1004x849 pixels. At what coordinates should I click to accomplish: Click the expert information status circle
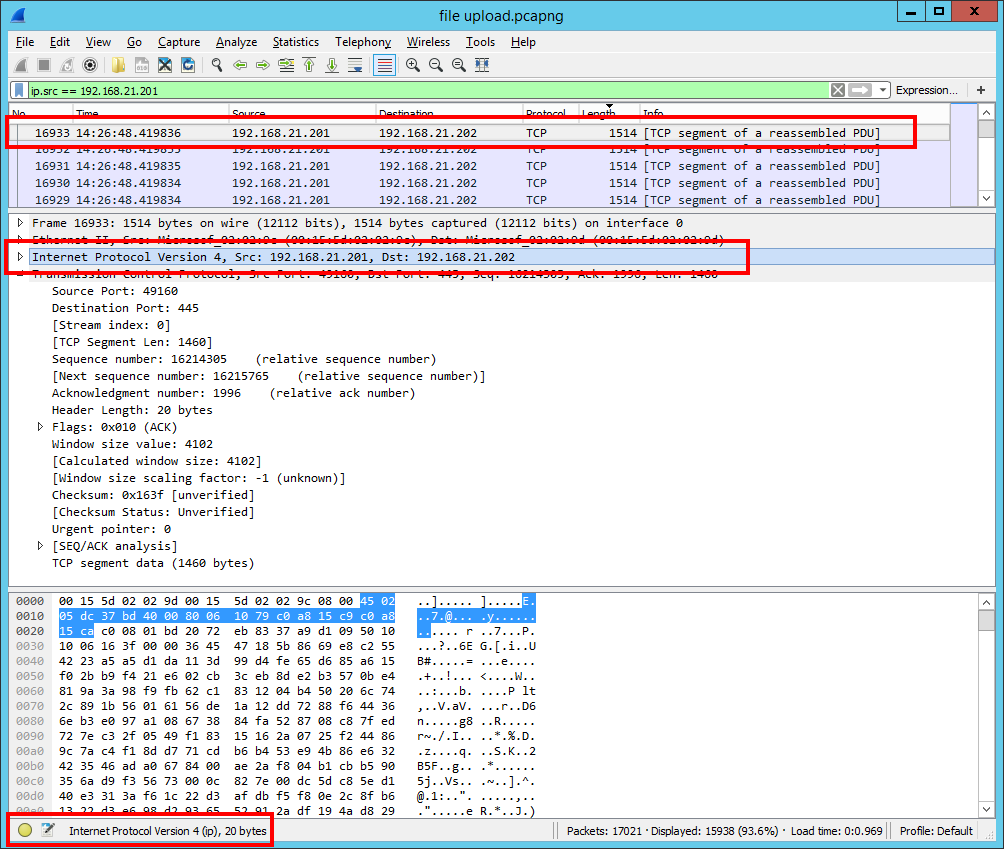tap(25, 830)
